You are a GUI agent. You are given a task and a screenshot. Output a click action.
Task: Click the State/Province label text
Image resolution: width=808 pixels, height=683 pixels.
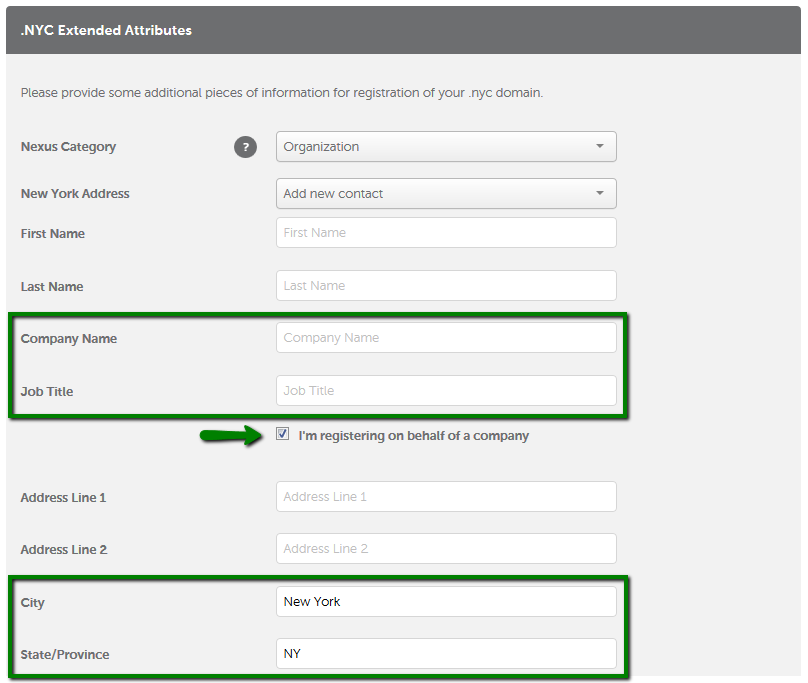65,655
